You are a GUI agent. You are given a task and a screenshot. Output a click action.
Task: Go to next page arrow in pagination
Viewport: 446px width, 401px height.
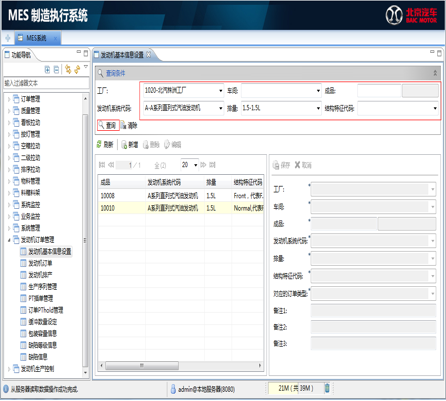pyautogui.click(x=203, y=165)
